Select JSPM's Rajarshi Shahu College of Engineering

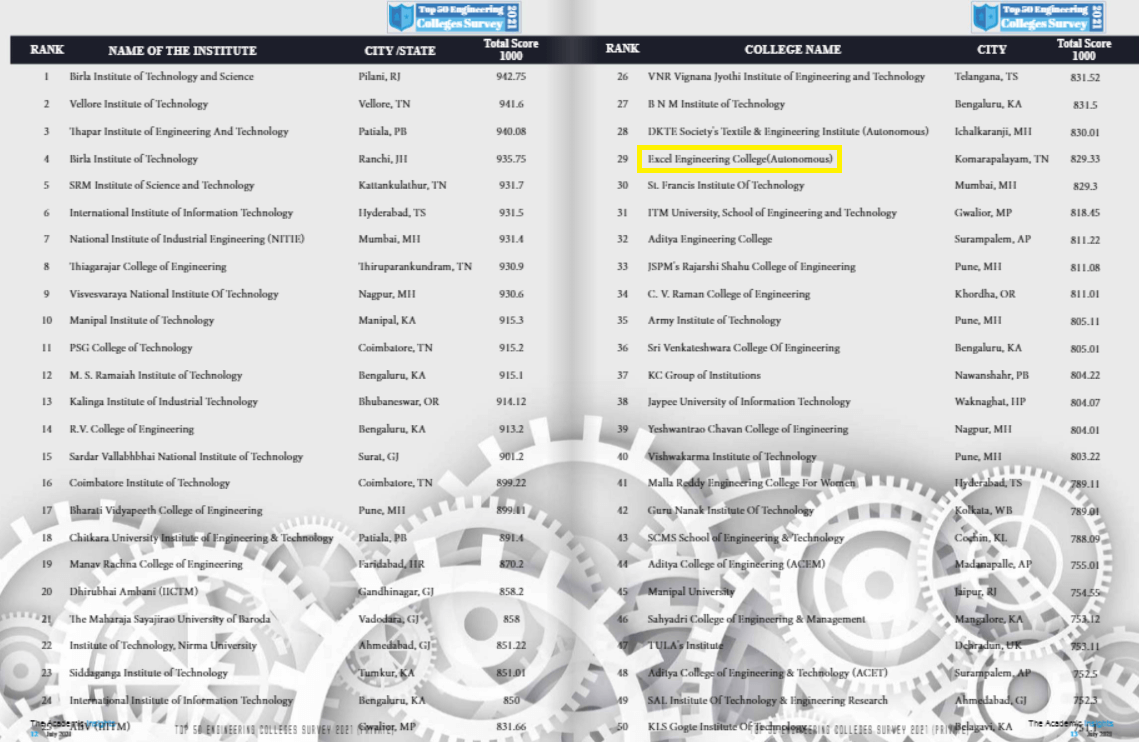tap(751, 267)
